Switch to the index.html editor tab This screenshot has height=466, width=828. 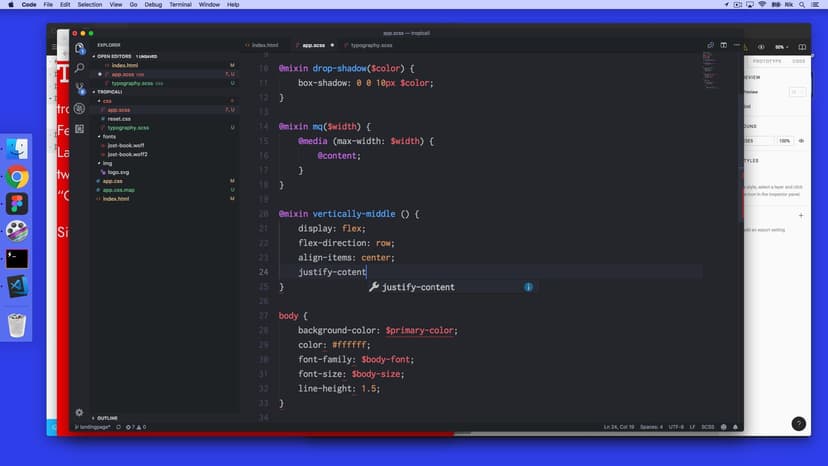265,45
